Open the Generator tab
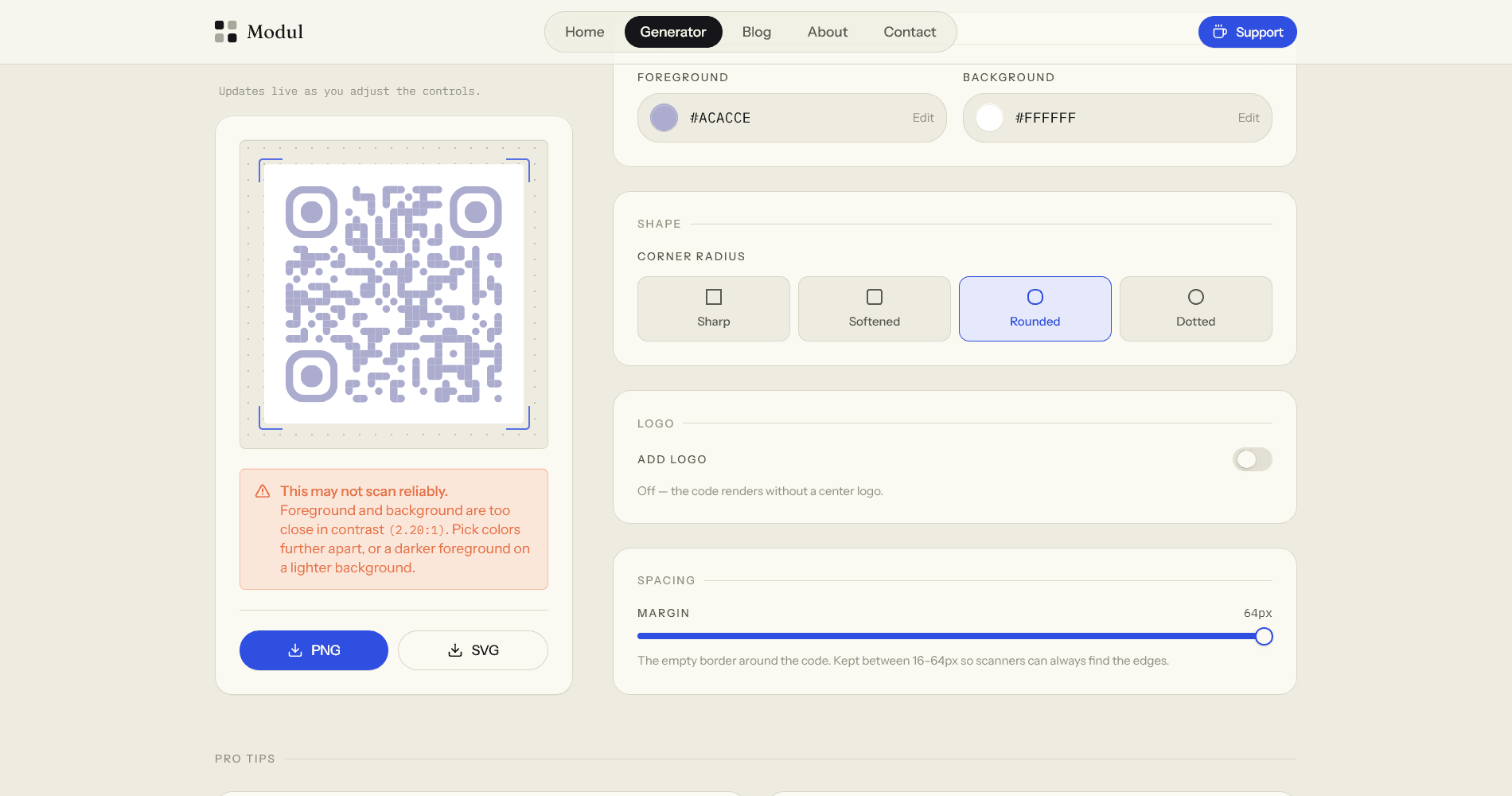 tap(673, 32)
